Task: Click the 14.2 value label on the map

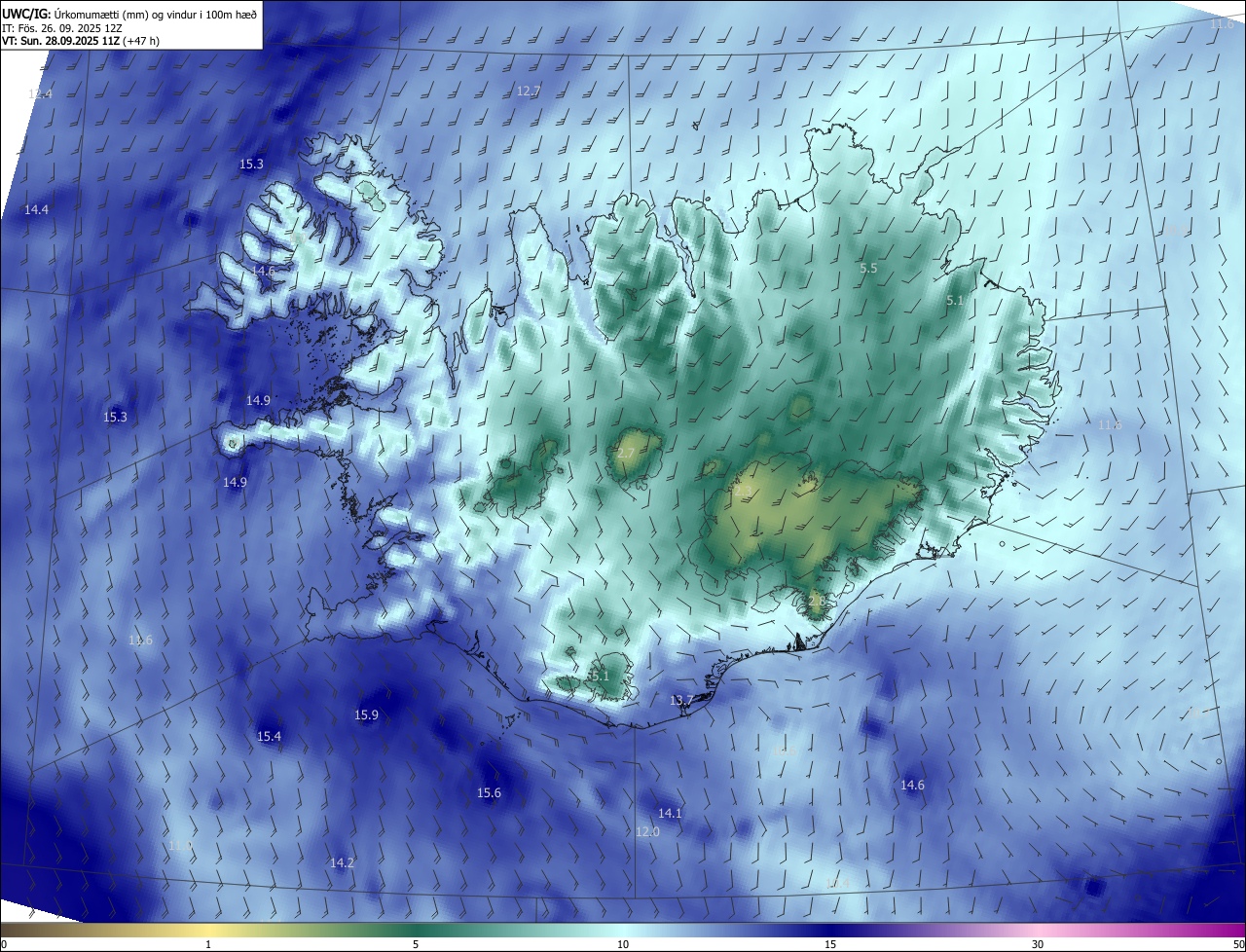Action: (342, 862)
